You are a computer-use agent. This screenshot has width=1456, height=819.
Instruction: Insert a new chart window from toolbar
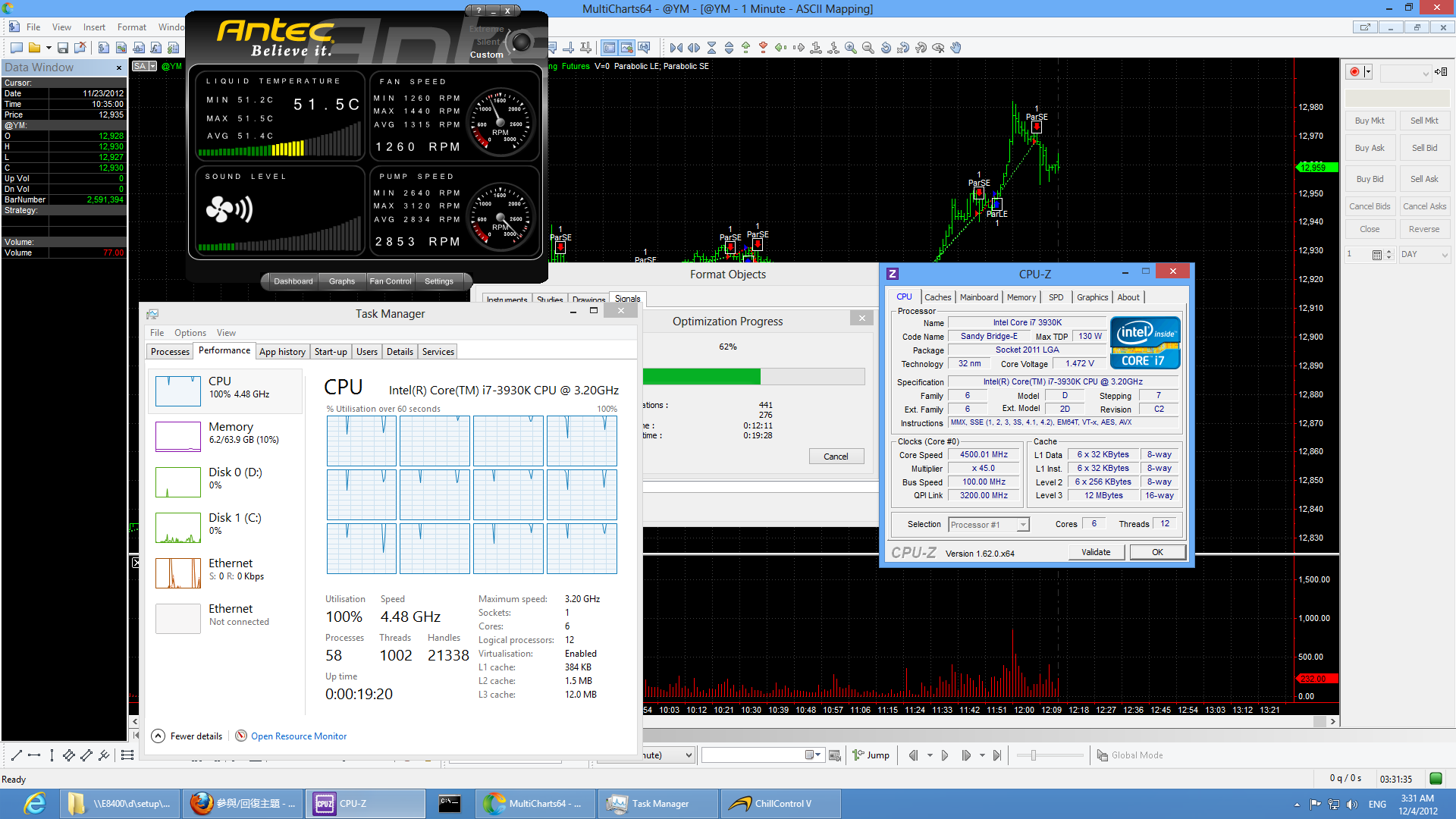104,48
